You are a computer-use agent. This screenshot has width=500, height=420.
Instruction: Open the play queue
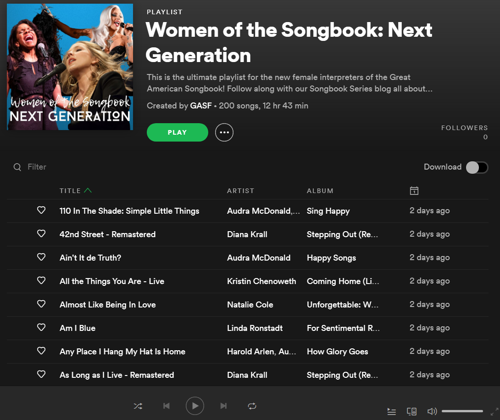click(x=392, y=412)
